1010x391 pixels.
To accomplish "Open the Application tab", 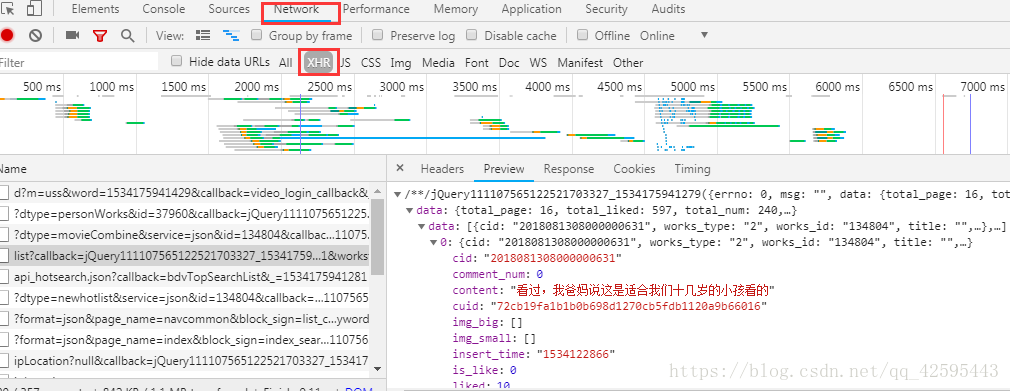I will (531, 9).
